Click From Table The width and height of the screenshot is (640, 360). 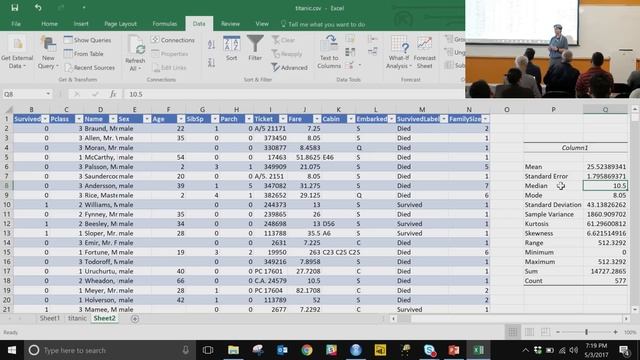point(84,53)
